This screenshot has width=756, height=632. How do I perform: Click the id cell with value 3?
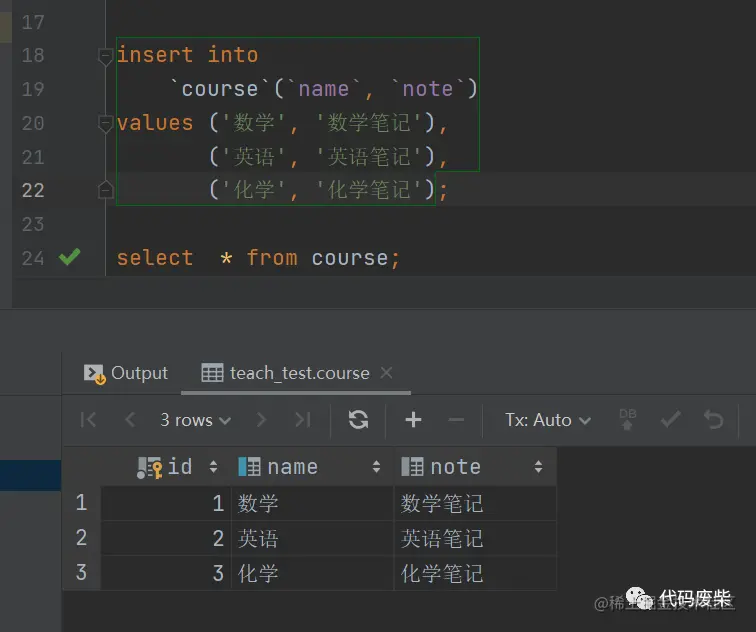tap(166, 573)
